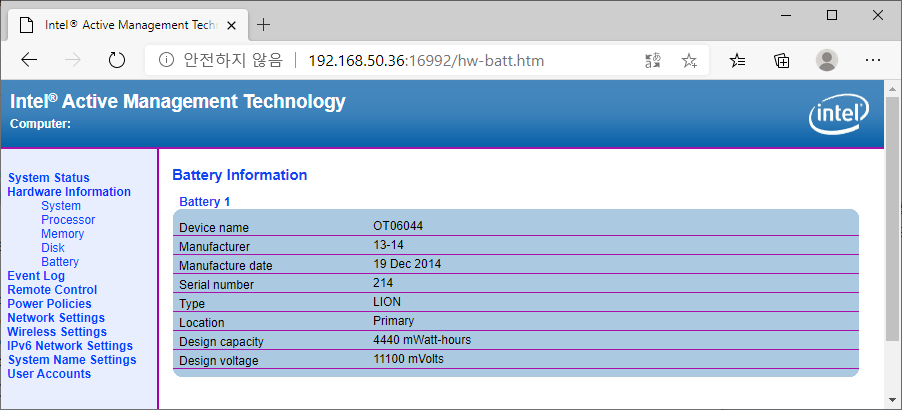Click the manufacturer value 13-14
This screenshot has width=902, height=410.
388,245
